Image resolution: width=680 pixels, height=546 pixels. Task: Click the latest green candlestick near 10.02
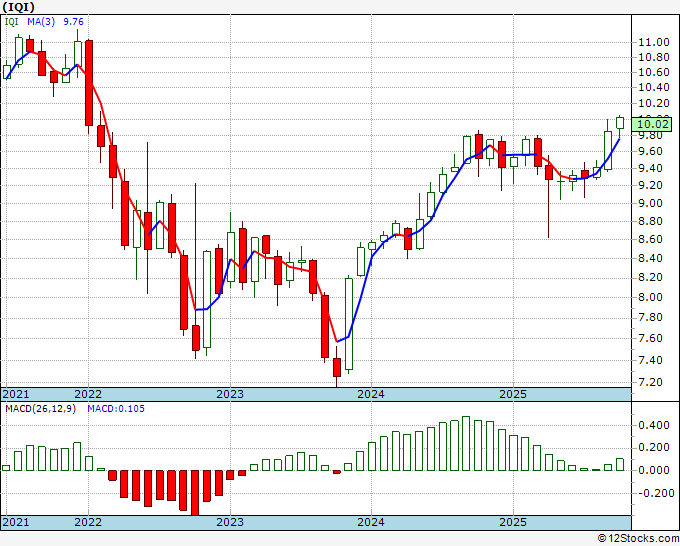coord(620,123)
